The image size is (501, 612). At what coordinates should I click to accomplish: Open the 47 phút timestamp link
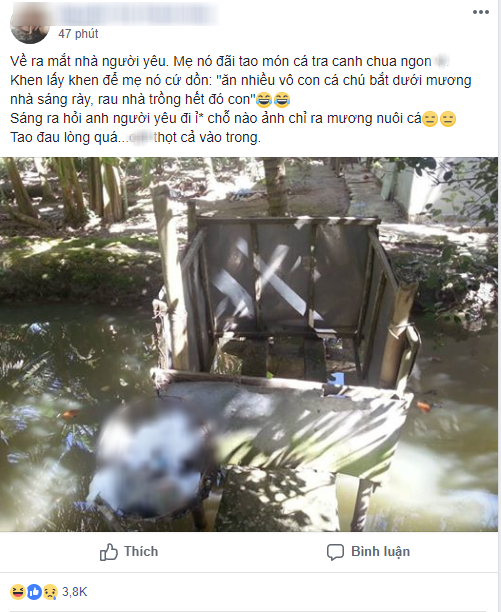click(x=78, y=34)
